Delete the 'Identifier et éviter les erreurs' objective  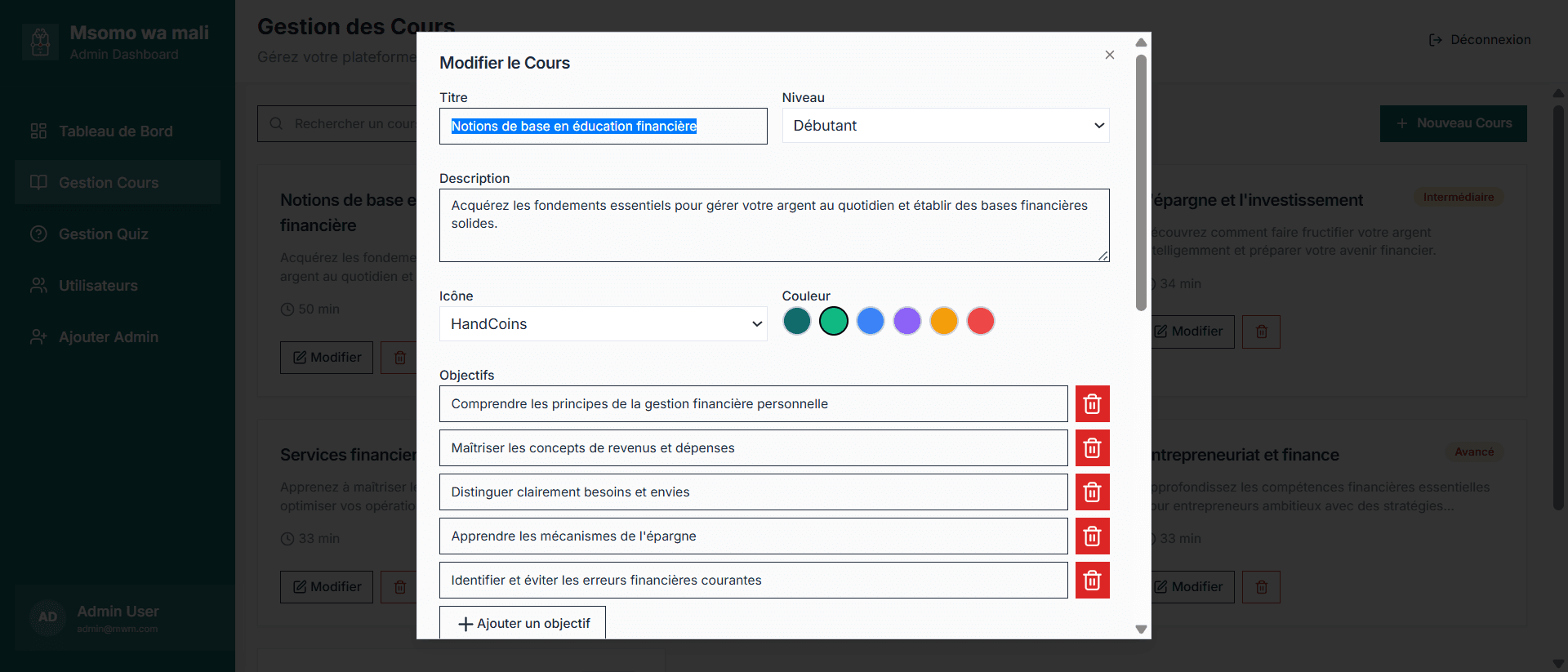[x=1092, y=581]
